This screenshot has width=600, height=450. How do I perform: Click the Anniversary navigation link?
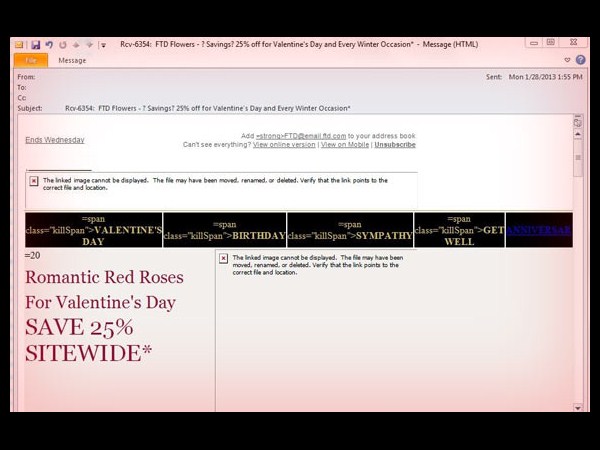[x=539, y=230]
